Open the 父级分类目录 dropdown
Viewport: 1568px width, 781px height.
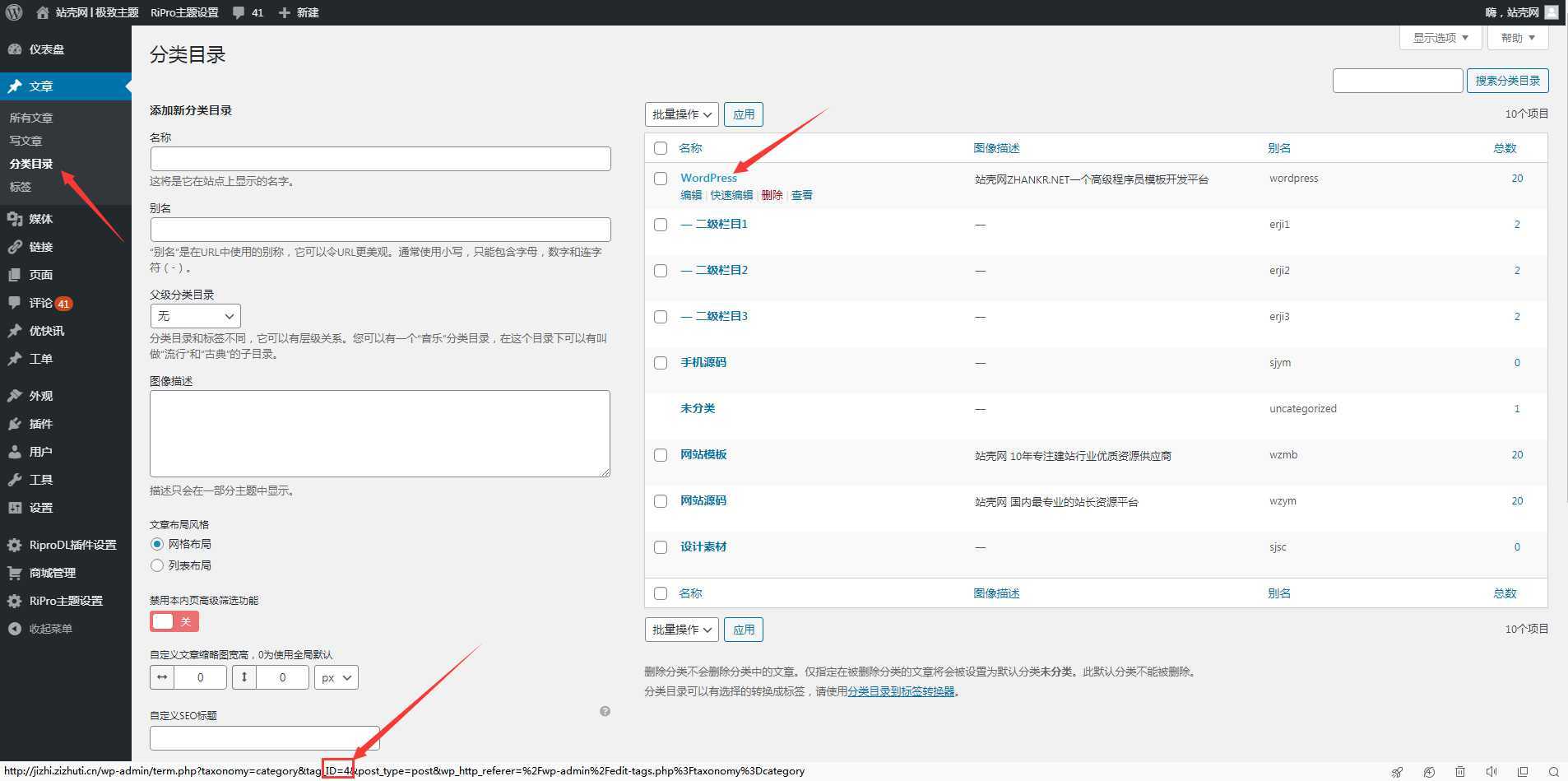pyautogui.click(x=195, y=316)
